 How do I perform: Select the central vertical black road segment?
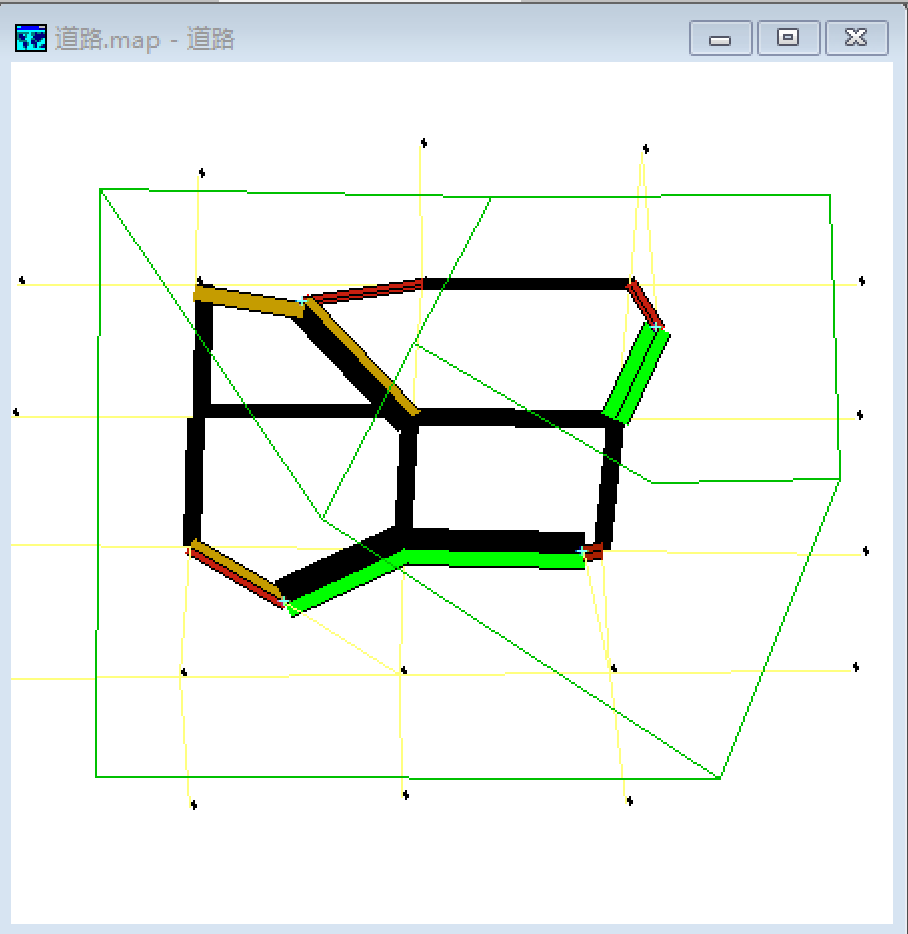click(x=406, y=475)
